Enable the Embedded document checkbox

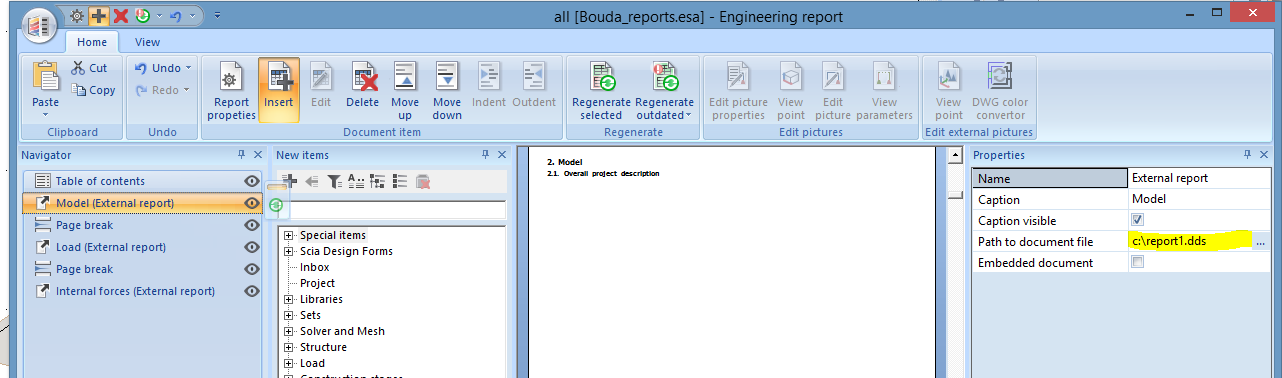[1137, 262]
